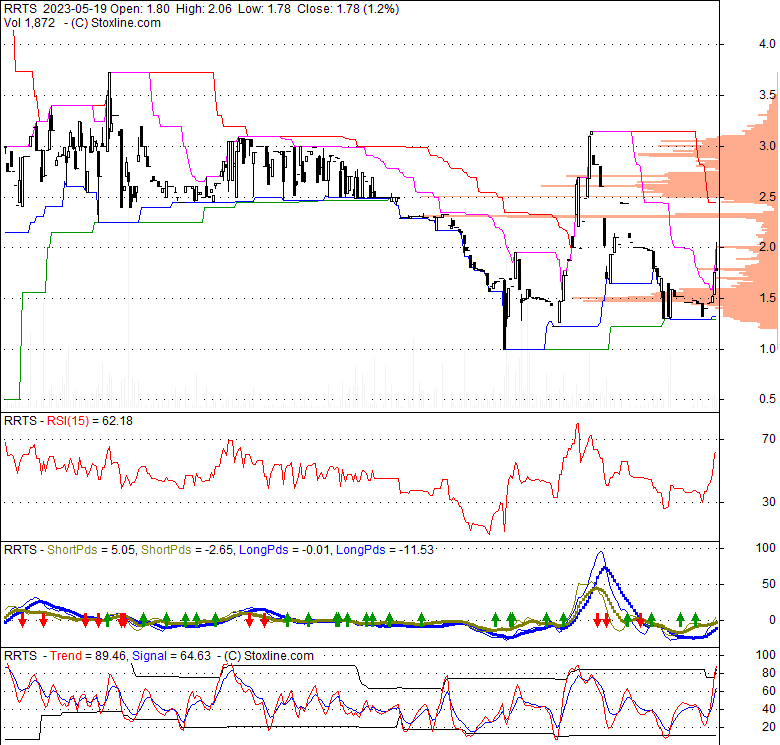
Task: Select the date 2023-05-19 in the header
Action: coord(76,9)
